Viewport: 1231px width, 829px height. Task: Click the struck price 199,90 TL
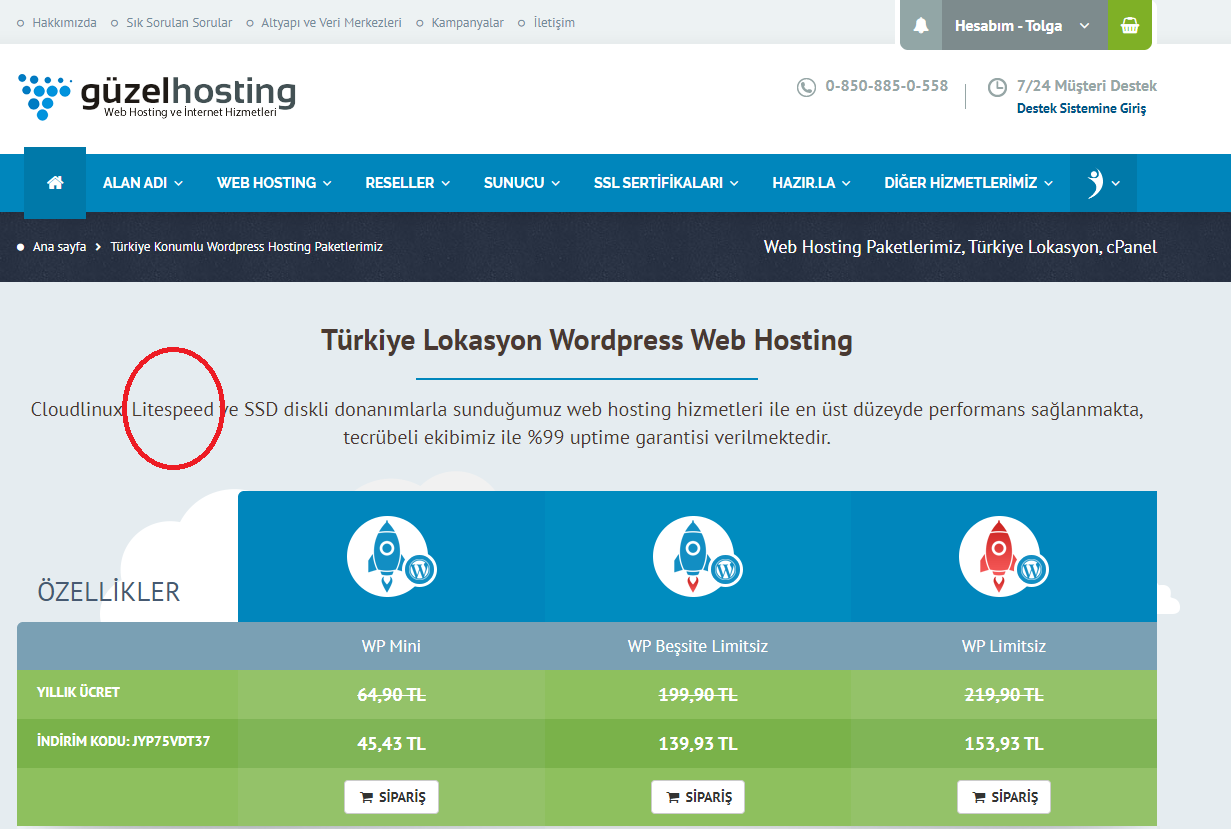698,695
